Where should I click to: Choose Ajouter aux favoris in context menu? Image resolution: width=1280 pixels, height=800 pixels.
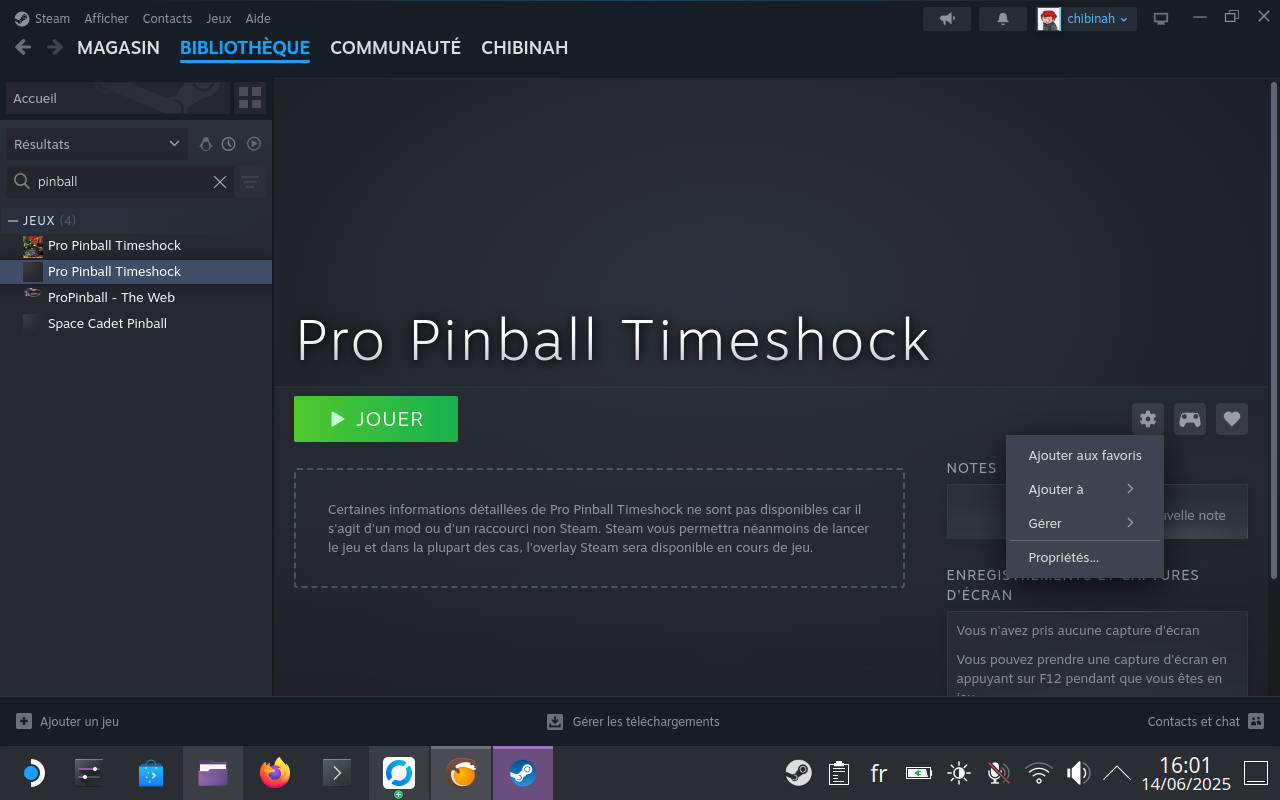coord(1084,455)
